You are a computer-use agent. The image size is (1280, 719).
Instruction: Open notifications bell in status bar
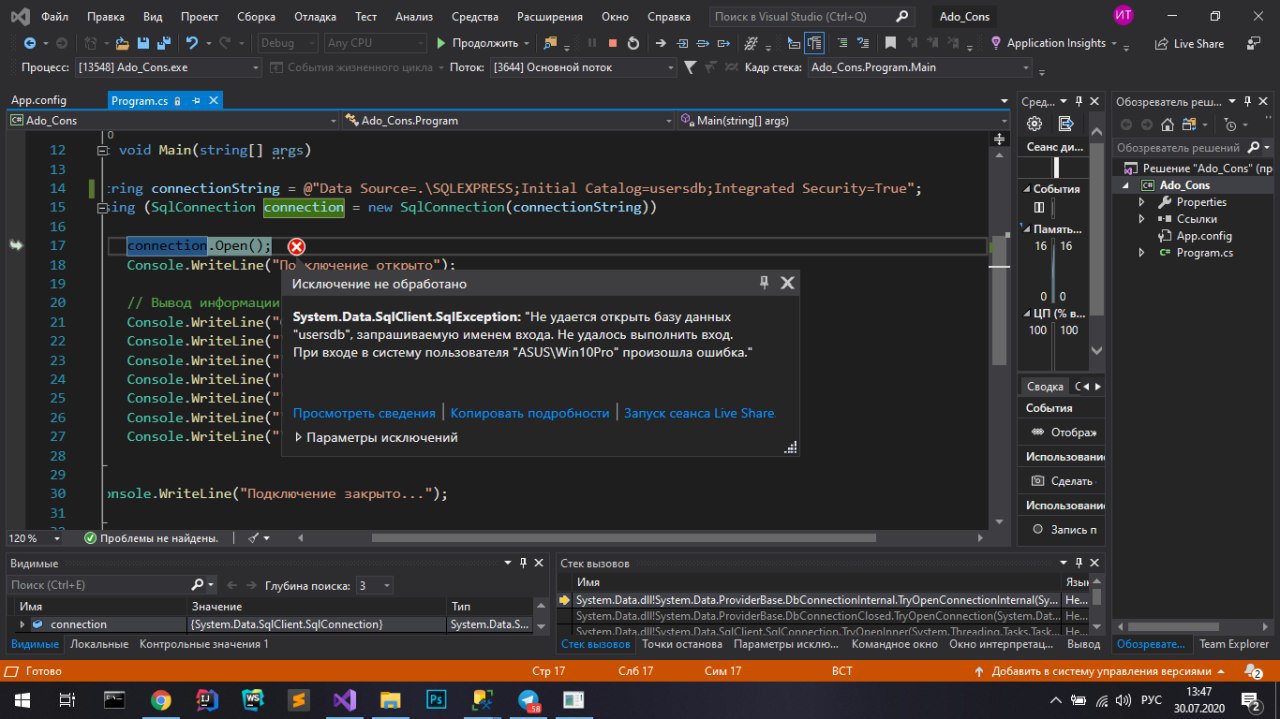pos(1252,671)
